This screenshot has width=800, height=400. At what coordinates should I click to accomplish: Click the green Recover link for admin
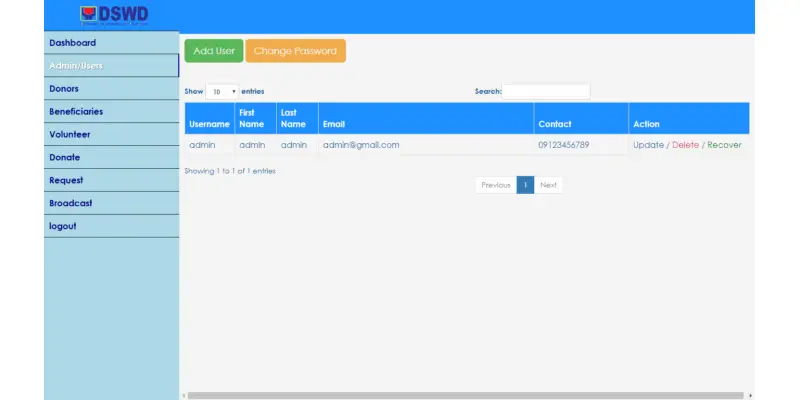pyautogui.click(x=724, y=145)
